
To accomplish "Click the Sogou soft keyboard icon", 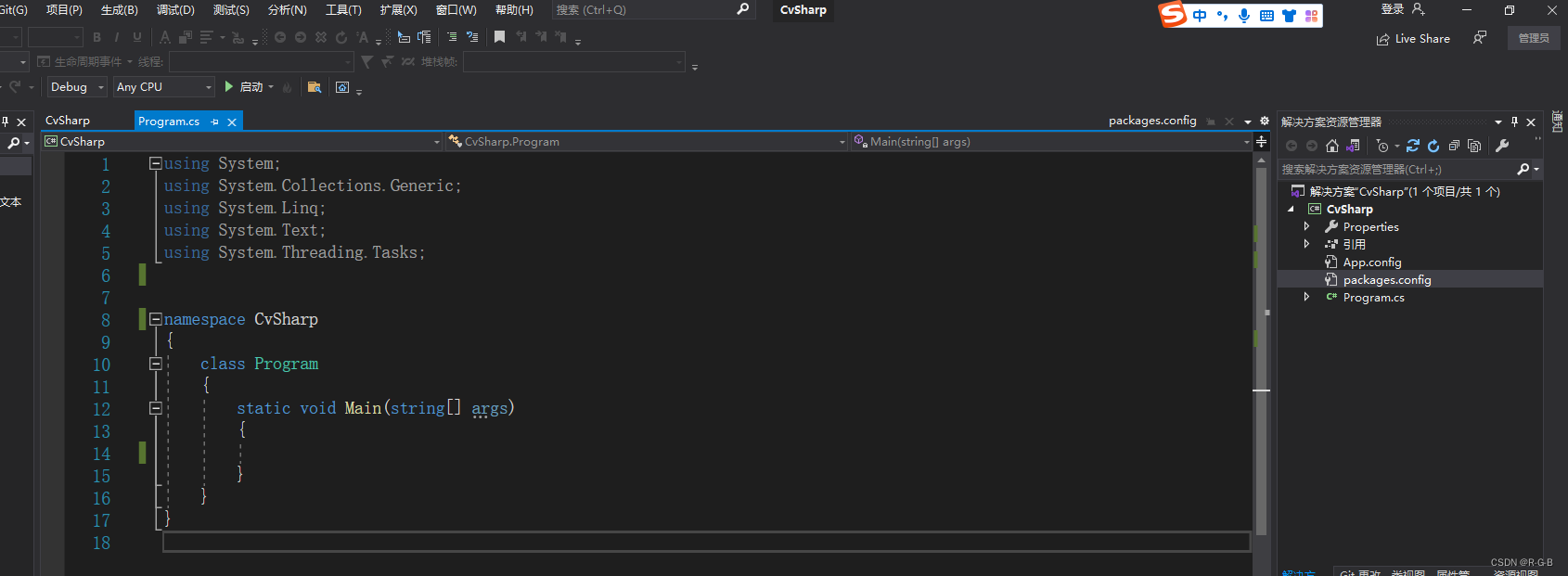I will 1266,16.
